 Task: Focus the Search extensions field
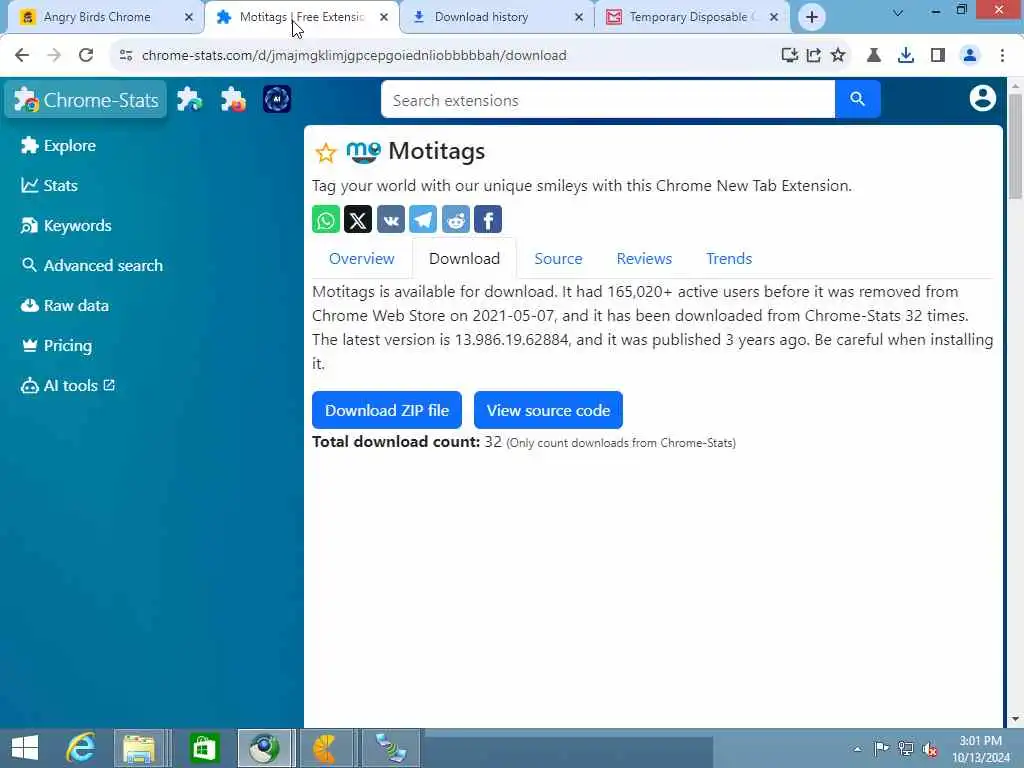pyautogui.click(x=608, y=99)
